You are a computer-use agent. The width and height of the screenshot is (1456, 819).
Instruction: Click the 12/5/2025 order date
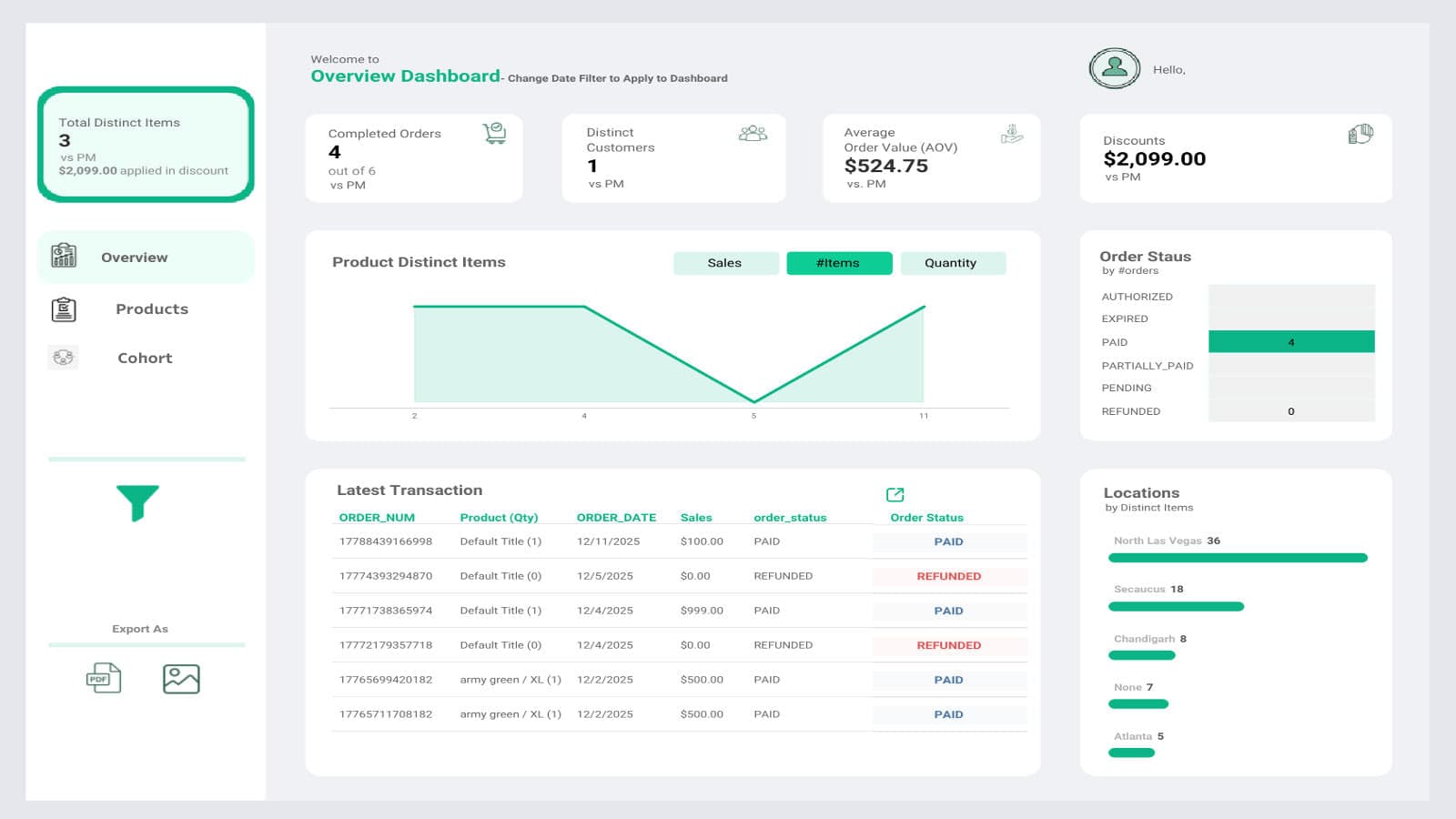(x=604, y=576)
